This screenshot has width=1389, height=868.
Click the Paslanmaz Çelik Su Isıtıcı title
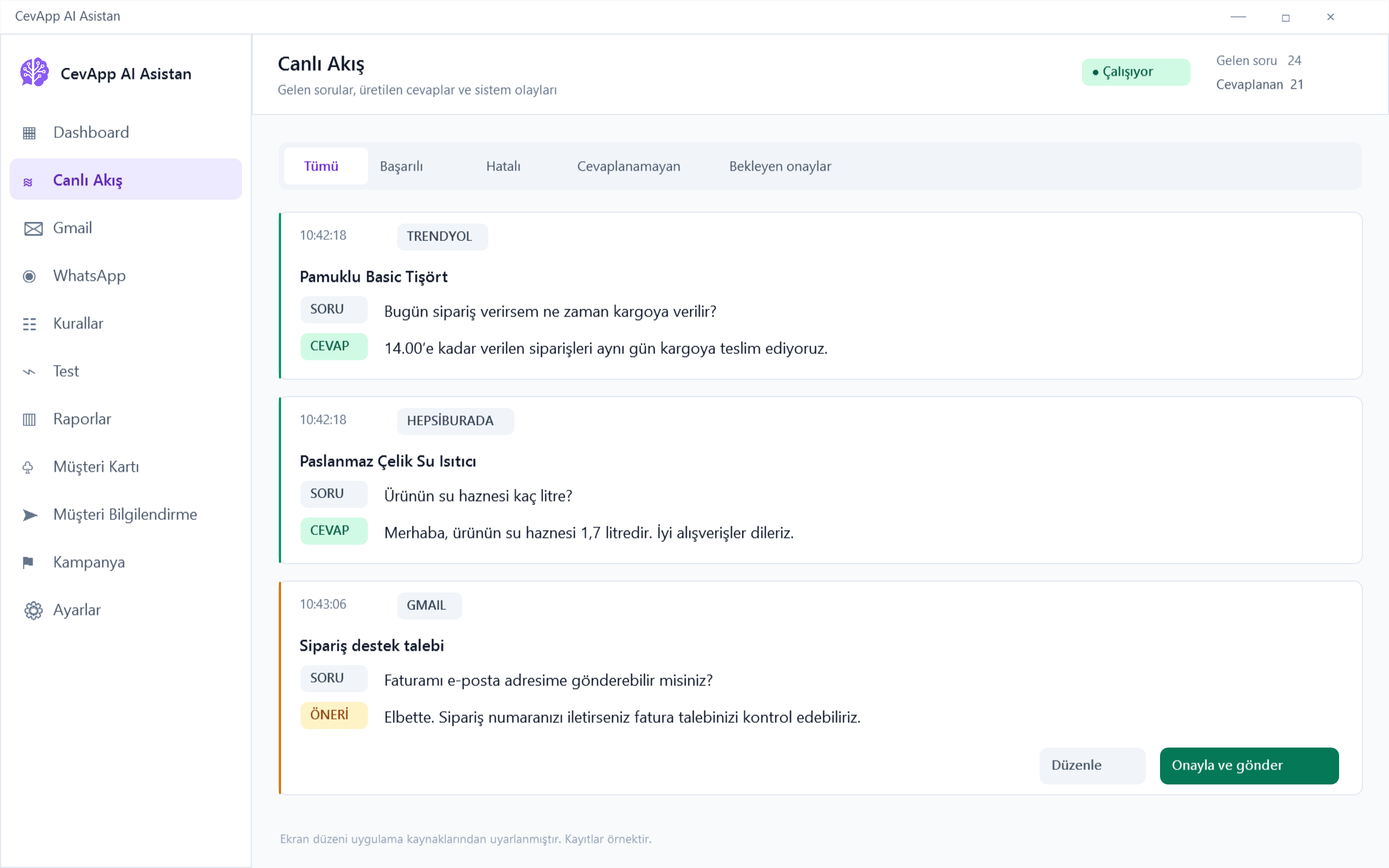tap(387, 461)
